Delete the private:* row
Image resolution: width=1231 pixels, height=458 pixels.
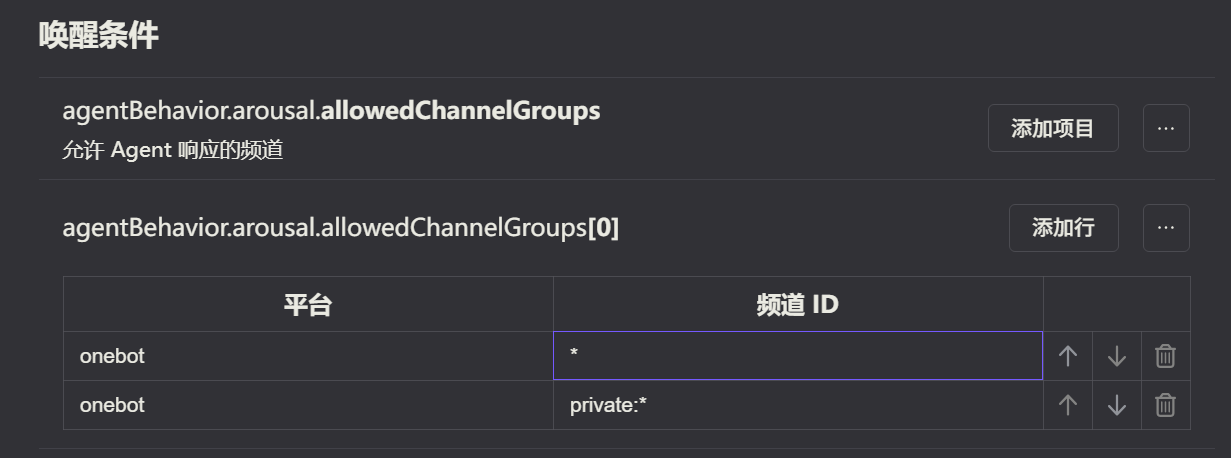coord(1165,405)
